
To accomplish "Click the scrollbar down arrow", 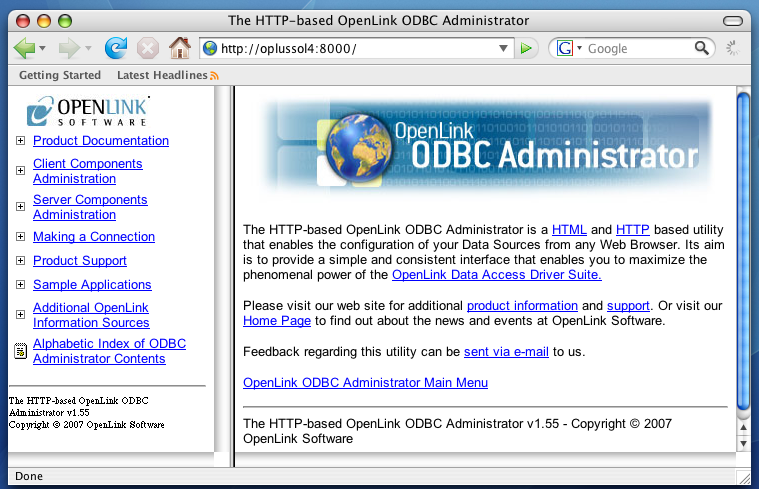I will point(743,443).
